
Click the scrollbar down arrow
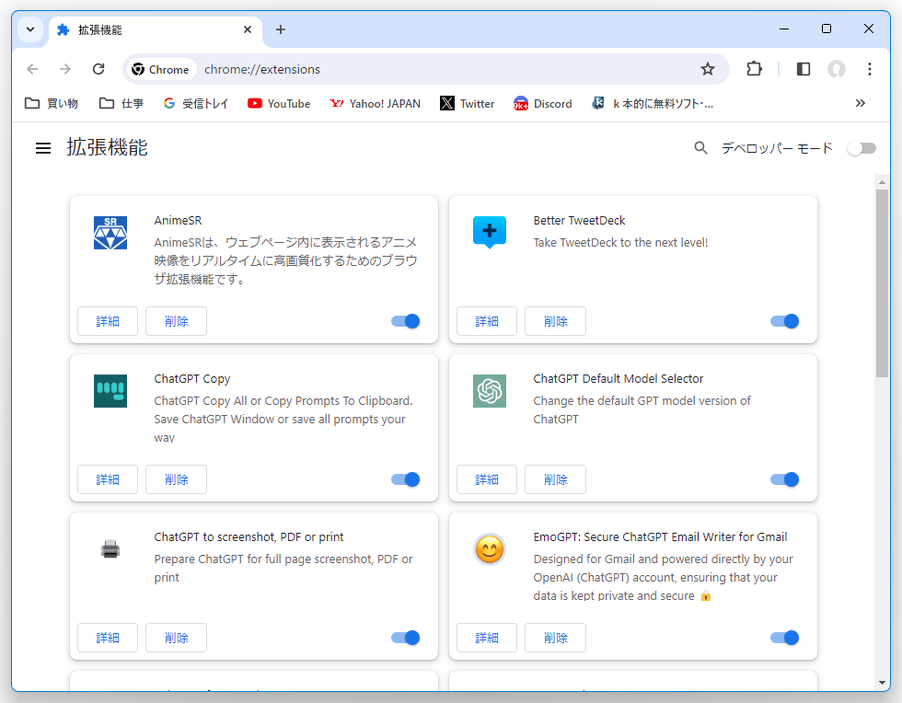point(882,683)
